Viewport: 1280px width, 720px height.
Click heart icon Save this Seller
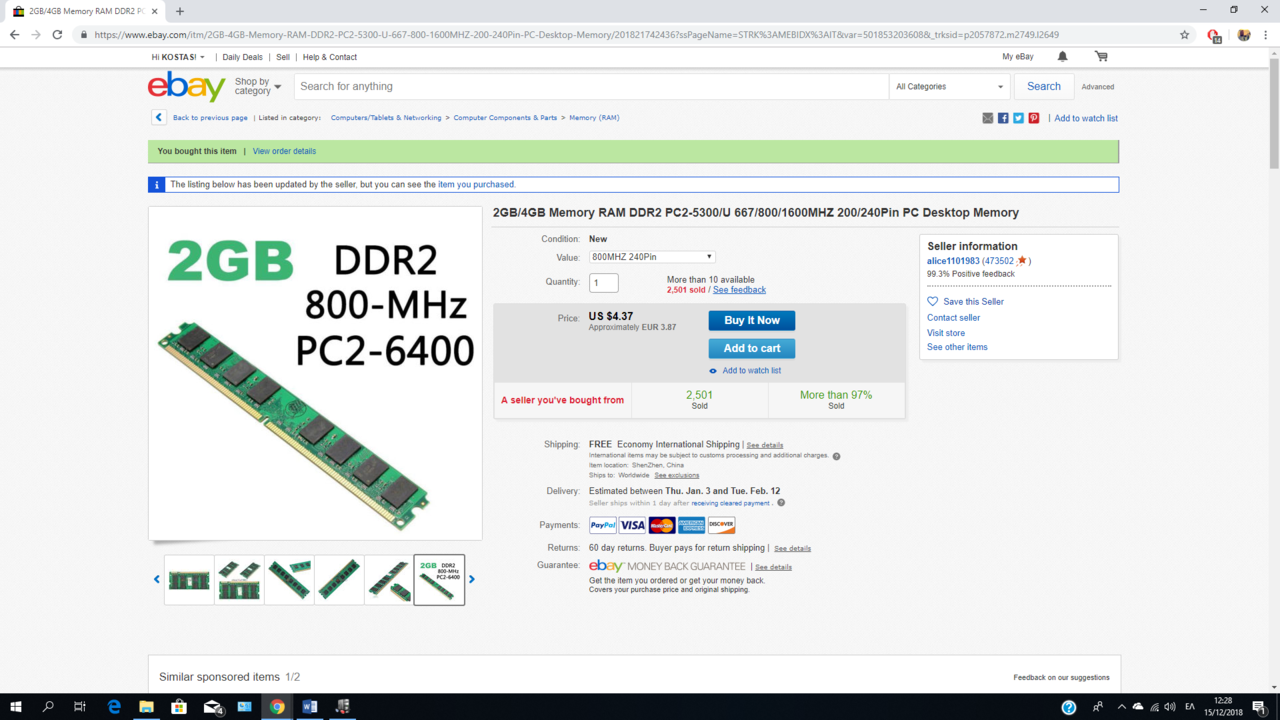(933, 301)
